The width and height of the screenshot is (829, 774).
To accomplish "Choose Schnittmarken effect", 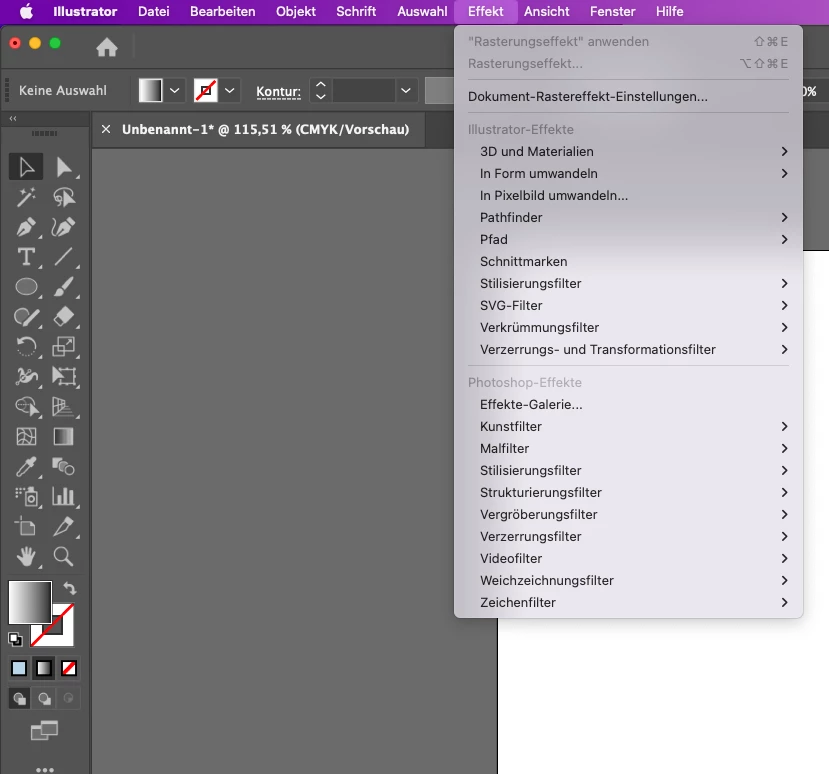I will (628, 262).
